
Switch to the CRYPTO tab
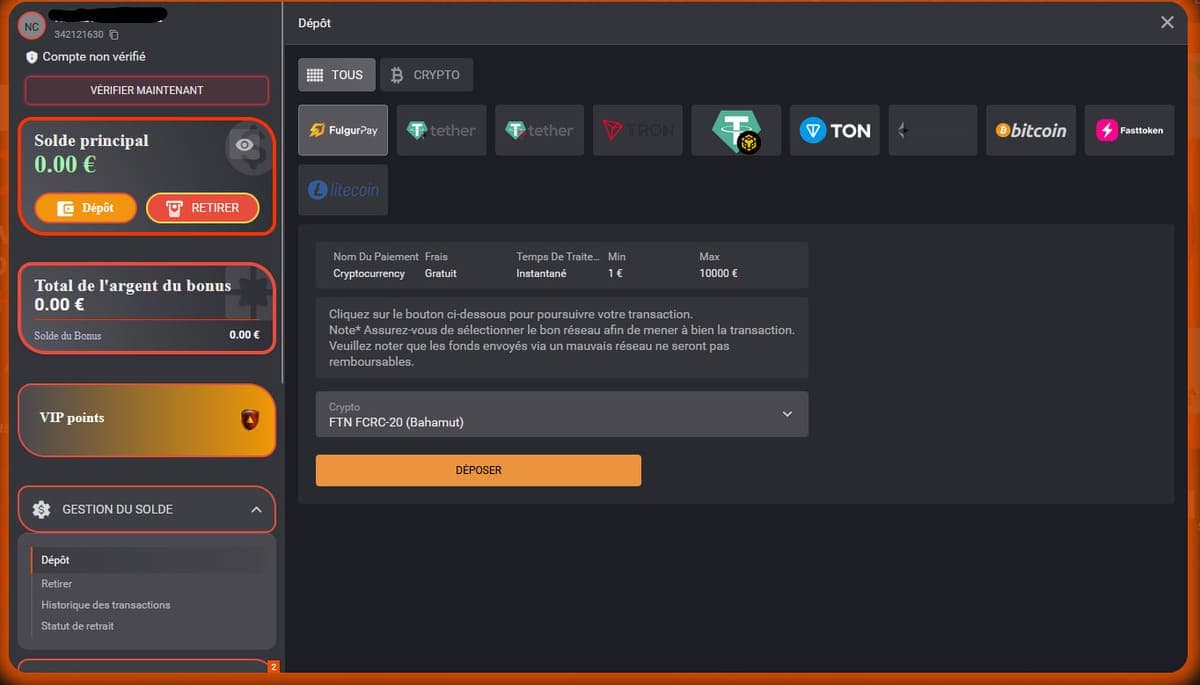[x=426, y=75]
